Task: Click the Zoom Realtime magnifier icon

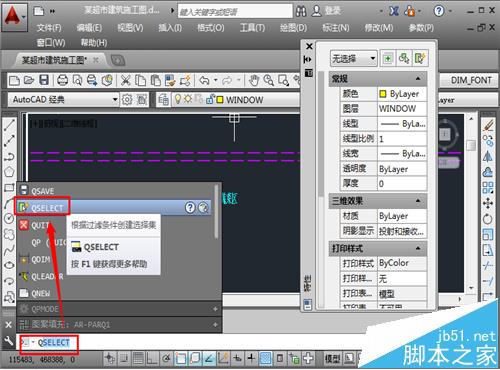Action: pos(269,80)
